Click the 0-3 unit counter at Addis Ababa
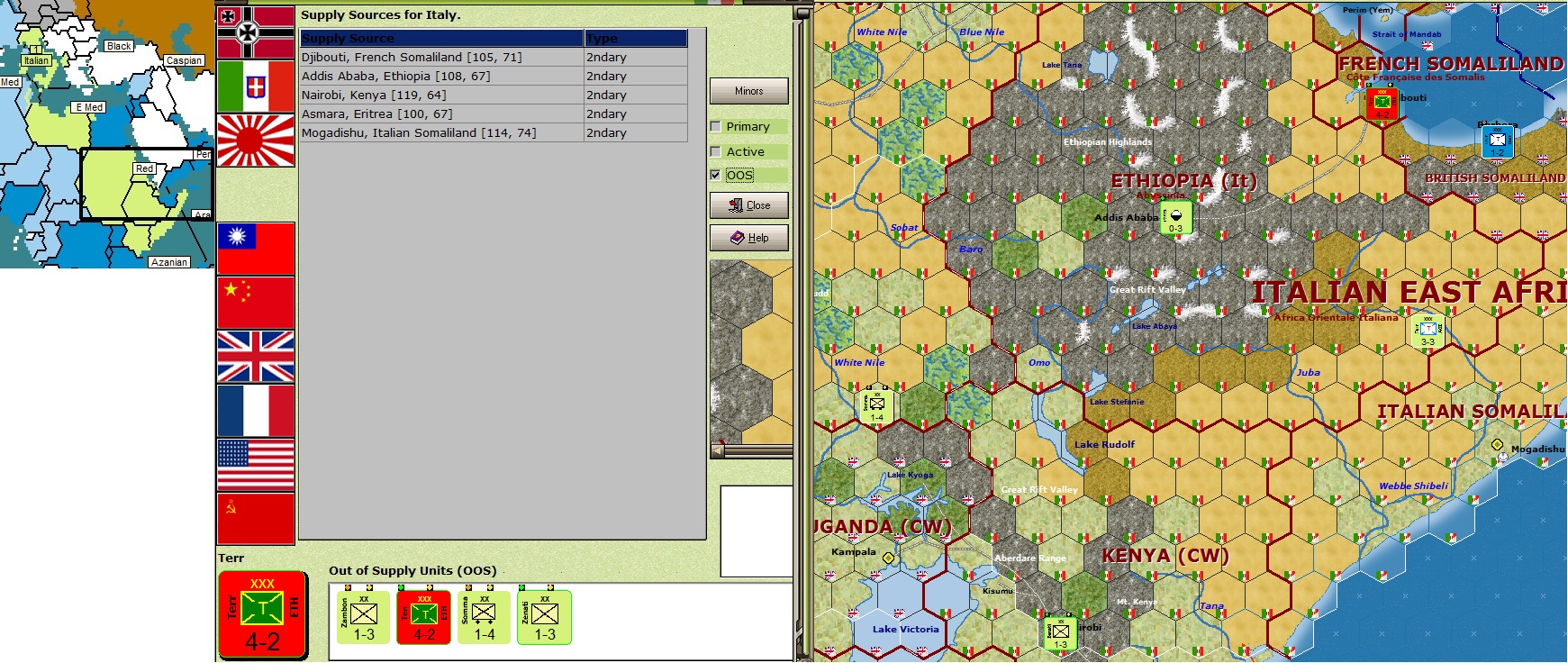 point(1175,217)
